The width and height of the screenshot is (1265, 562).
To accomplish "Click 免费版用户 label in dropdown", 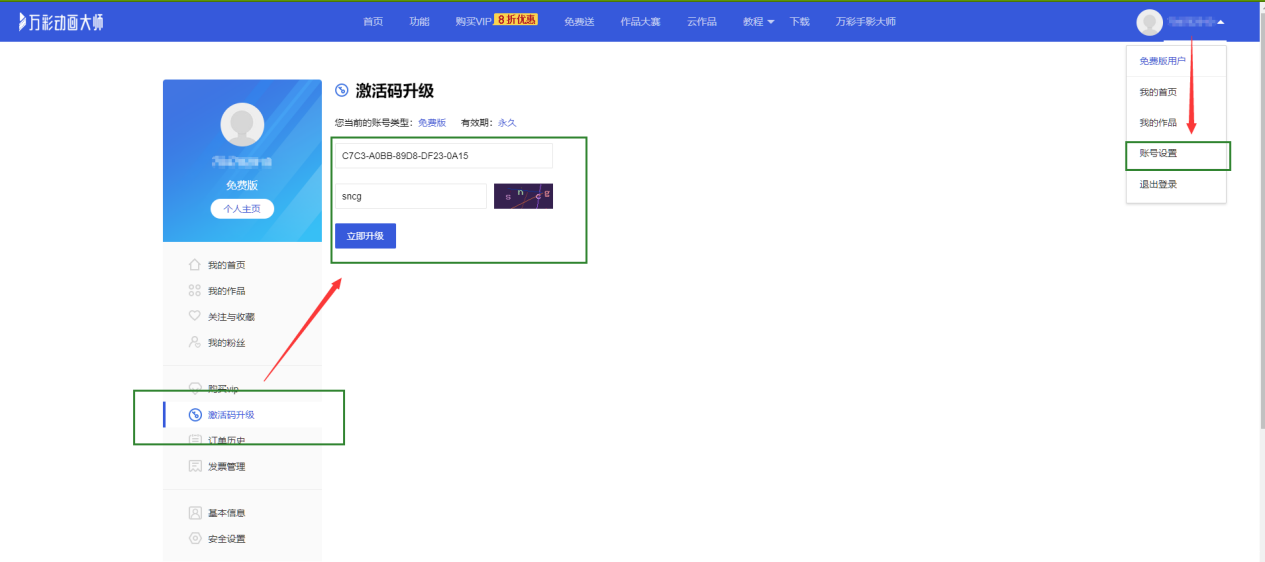I will coord(1162,61).
